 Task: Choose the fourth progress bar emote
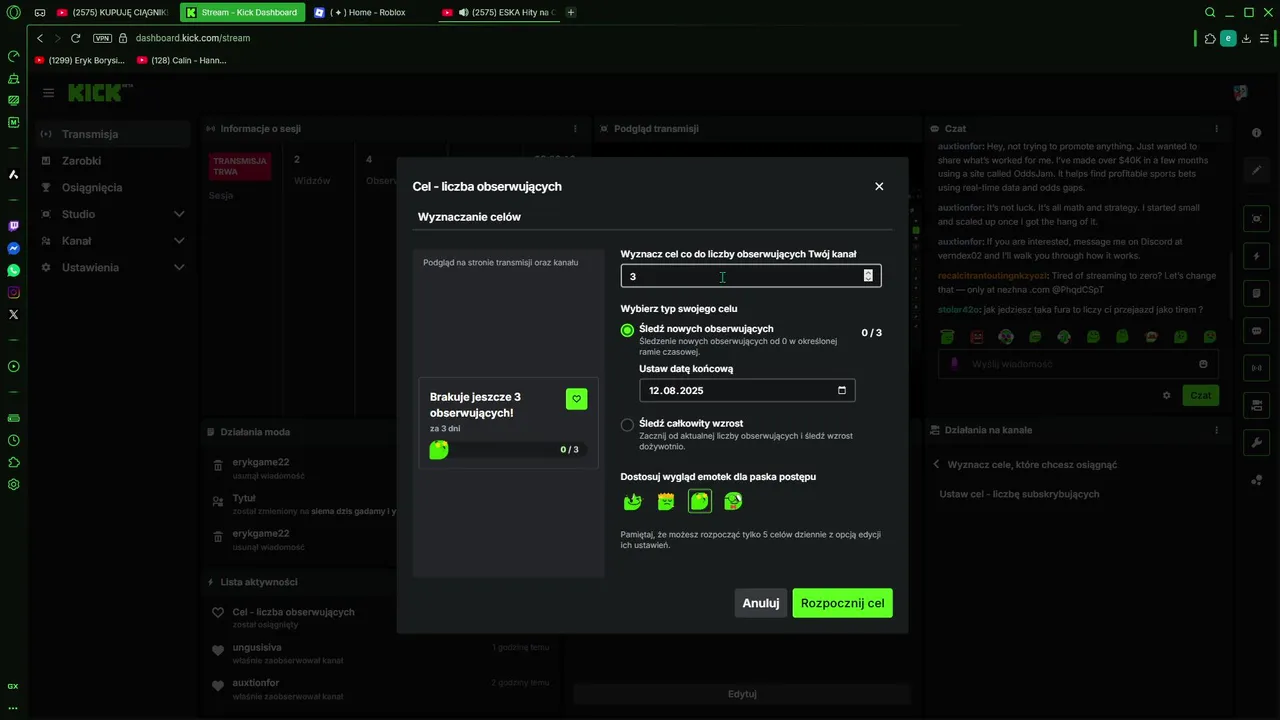pyautogui.click(x=733, y=501)
